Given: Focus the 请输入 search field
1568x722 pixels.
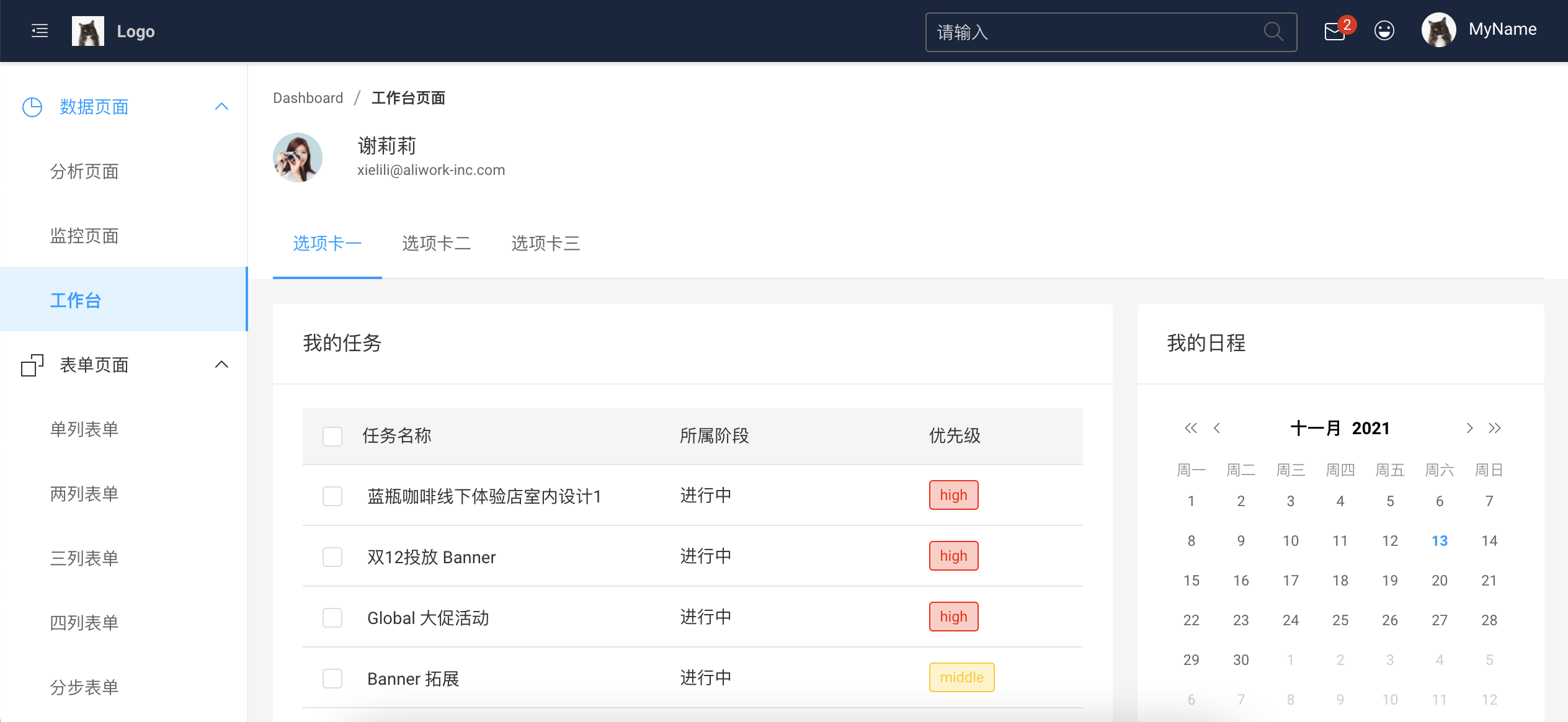Looking at the screenshot, I should point(1092,32).
